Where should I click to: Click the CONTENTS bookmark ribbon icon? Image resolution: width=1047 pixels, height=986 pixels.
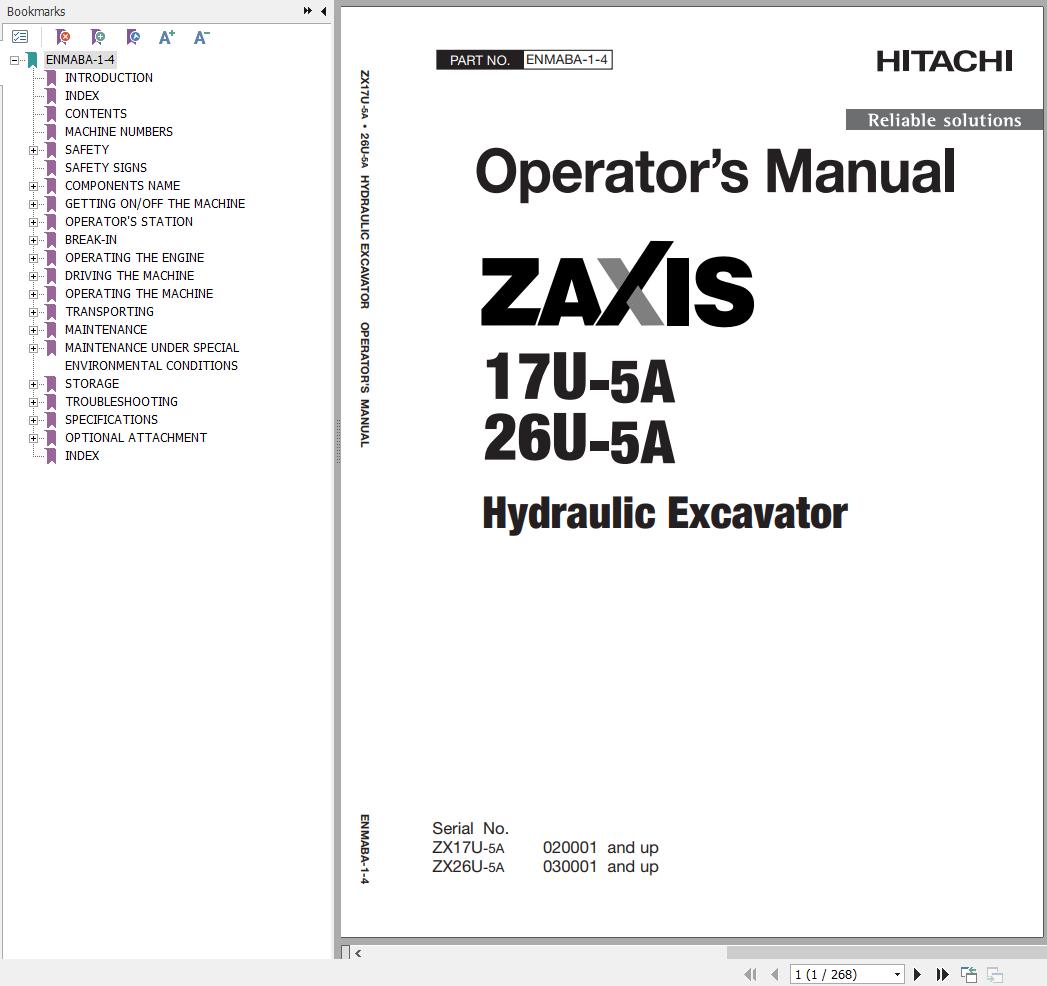(x=51, y=114)
